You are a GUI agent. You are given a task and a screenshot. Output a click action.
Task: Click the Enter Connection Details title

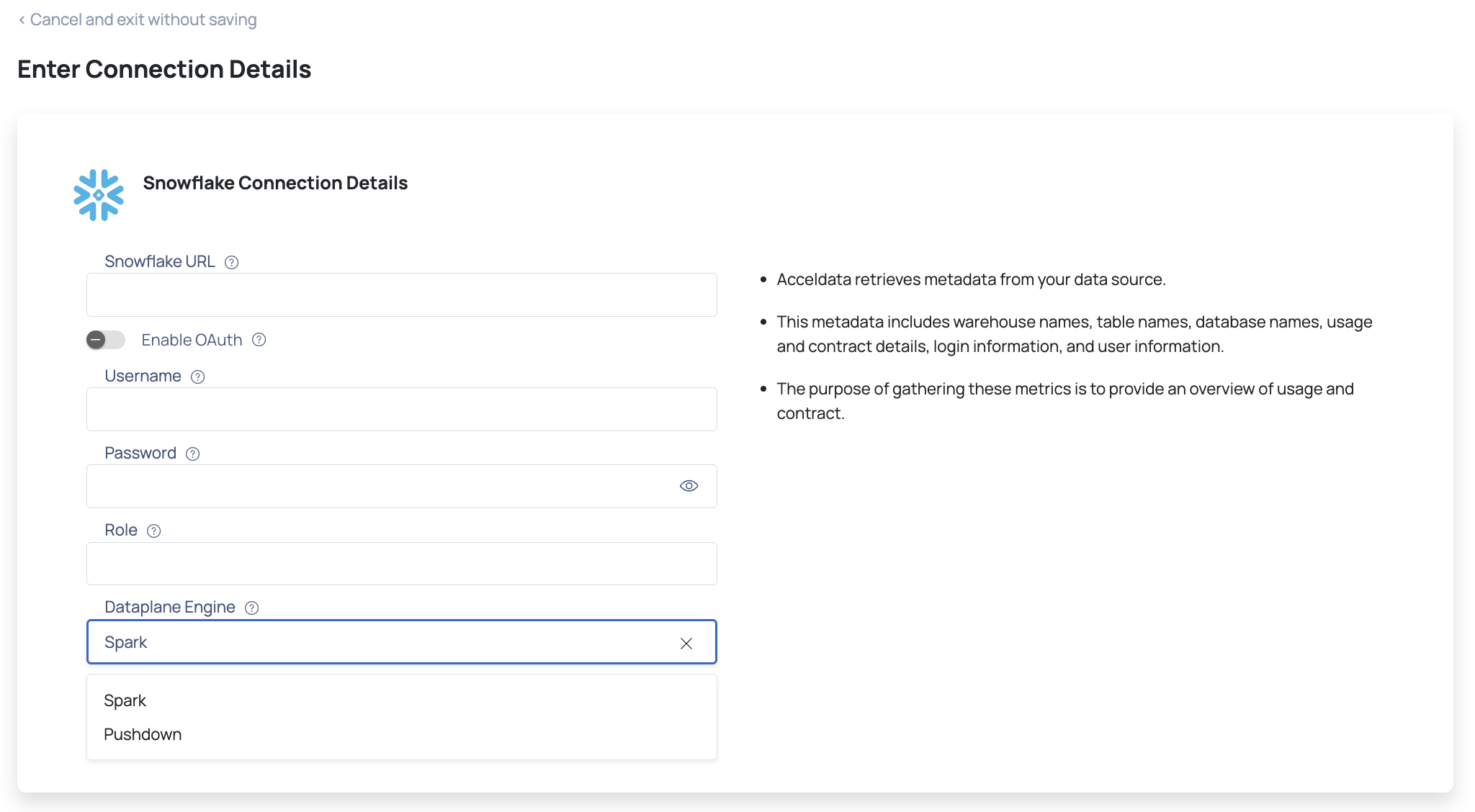[x=164, y=69]
